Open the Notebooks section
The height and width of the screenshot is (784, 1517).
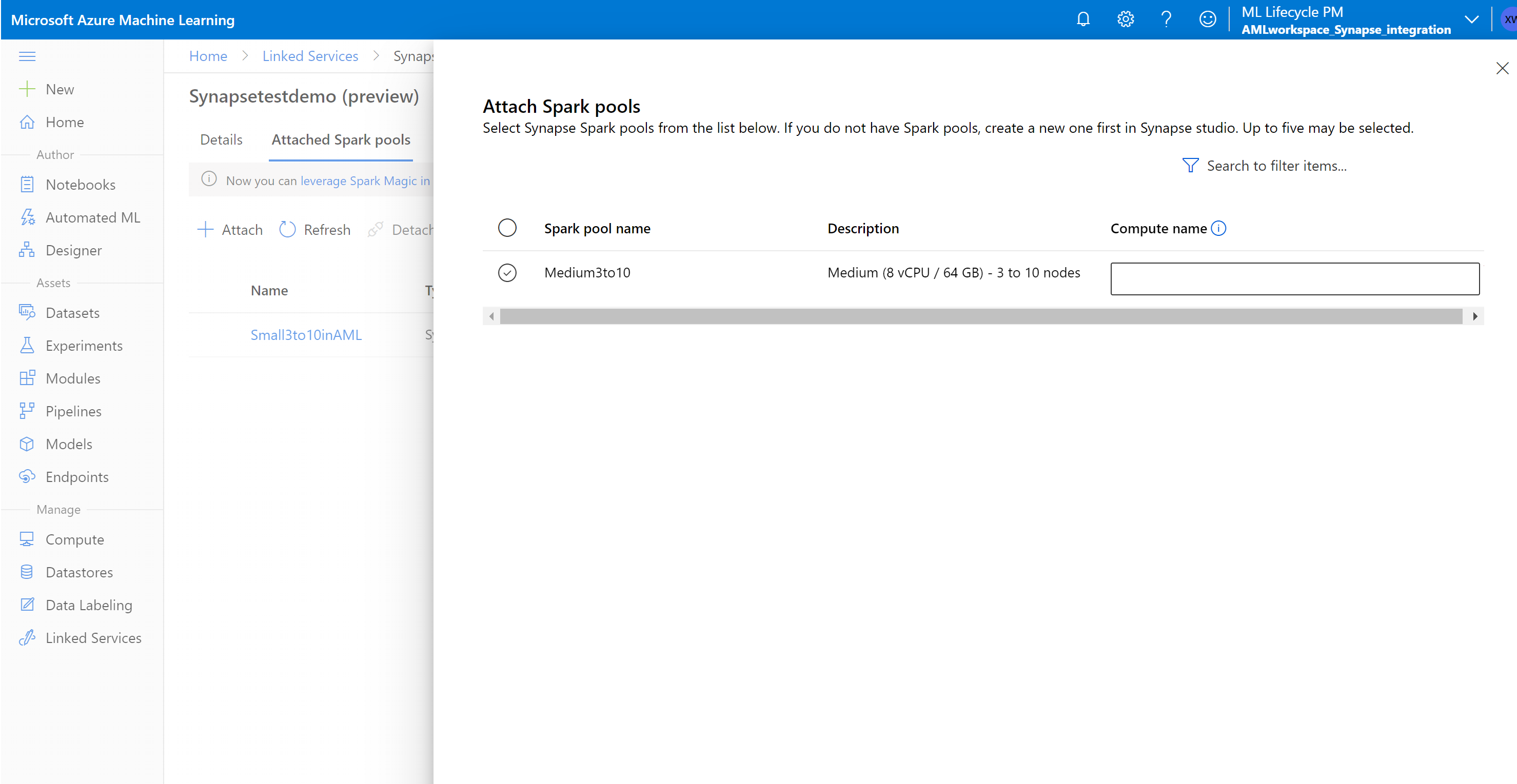tap(80, 184)
